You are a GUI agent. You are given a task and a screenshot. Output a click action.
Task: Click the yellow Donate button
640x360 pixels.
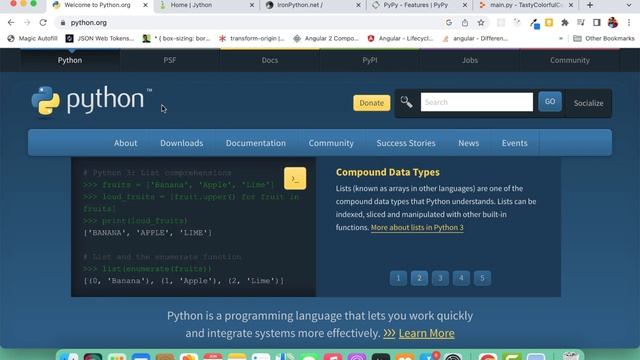pos(371,103)
